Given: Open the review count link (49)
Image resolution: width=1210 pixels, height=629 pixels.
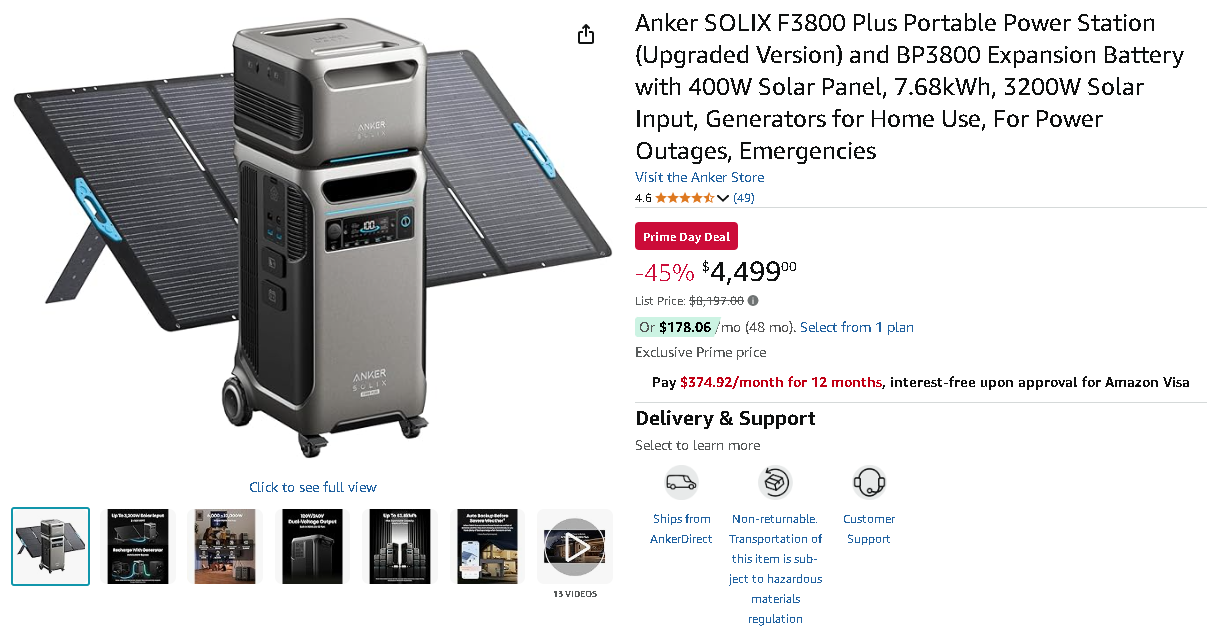Looking at the screenshot, I should [x=744, y=198].
